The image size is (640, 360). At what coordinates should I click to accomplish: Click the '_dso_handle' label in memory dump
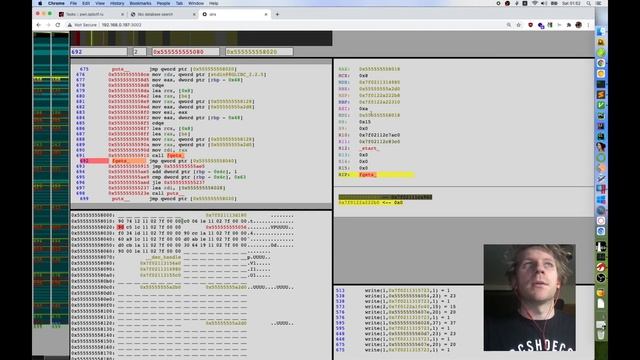[x=163, y=257]
